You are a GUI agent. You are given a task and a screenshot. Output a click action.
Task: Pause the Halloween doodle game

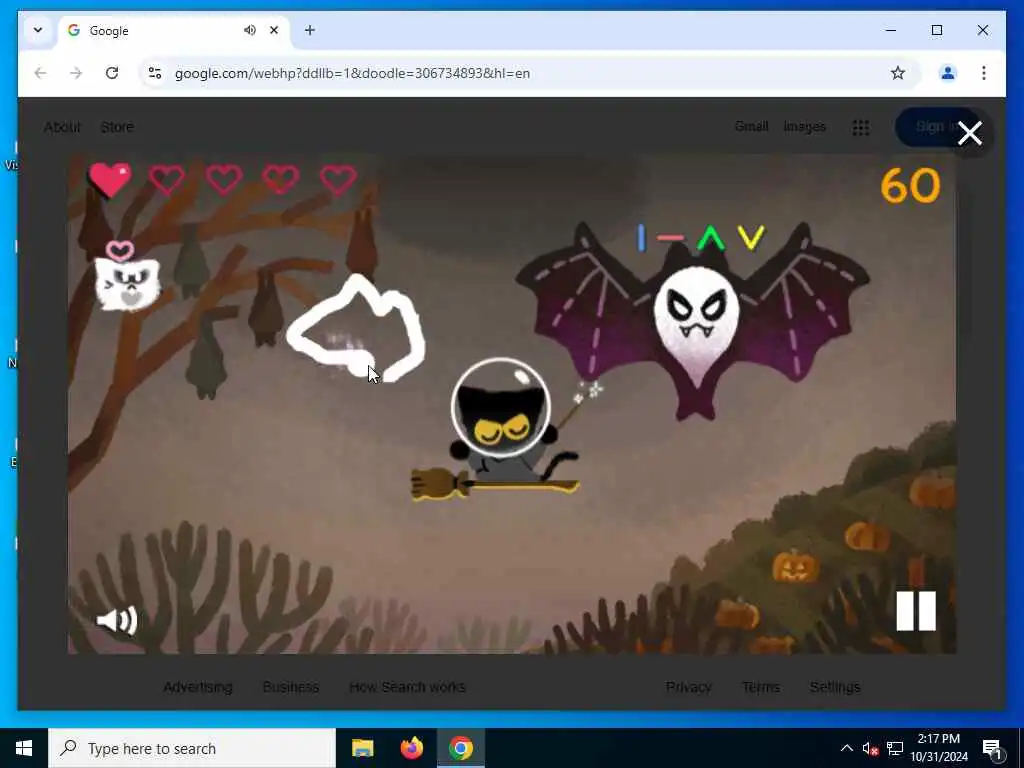tap(916, 611)
